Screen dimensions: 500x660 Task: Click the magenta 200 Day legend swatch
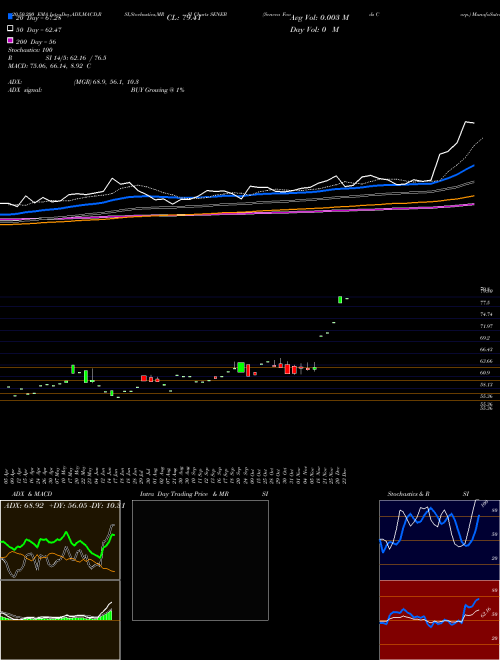(x=10, y=41)
